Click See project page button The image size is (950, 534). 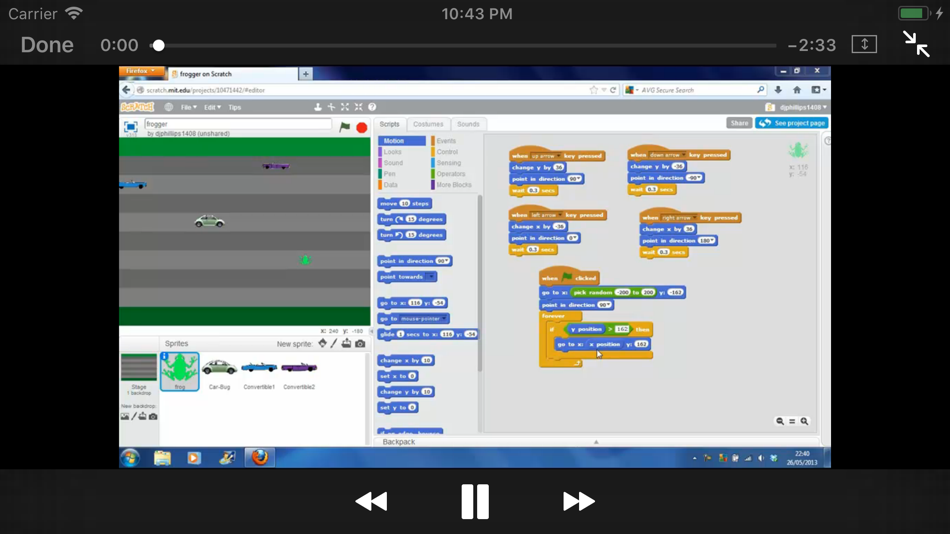click(x=792, y=123)
